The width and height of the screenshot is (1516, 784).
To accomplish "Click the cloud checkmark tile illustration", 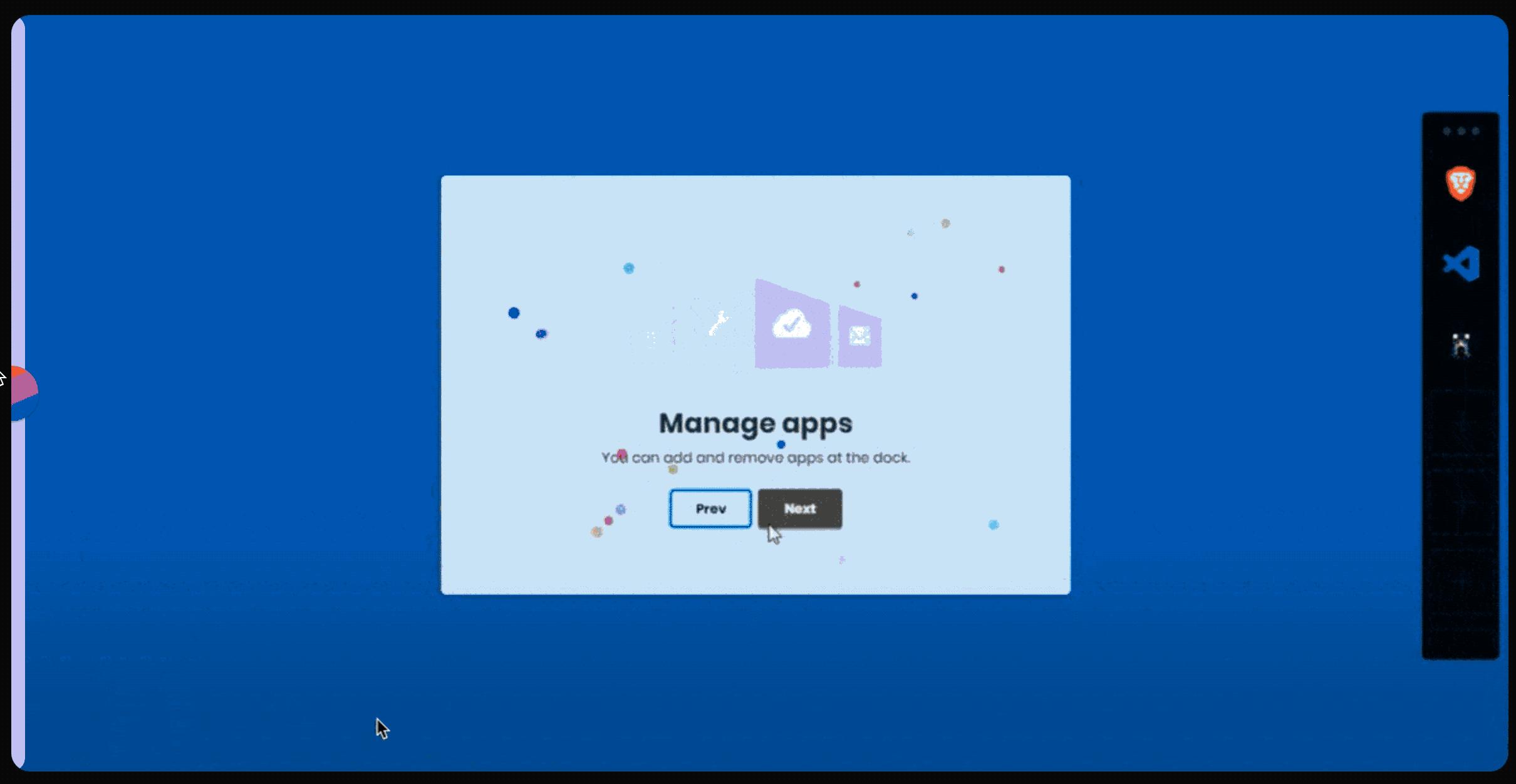I will tap(792, 324).
